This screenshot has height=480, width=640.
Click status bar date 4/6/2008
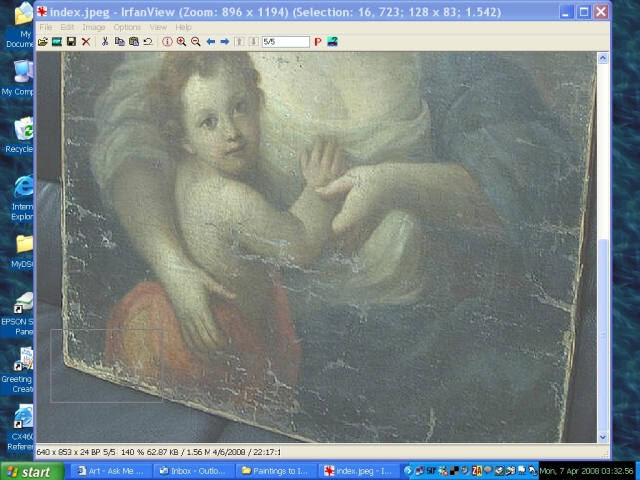[230, 452]
